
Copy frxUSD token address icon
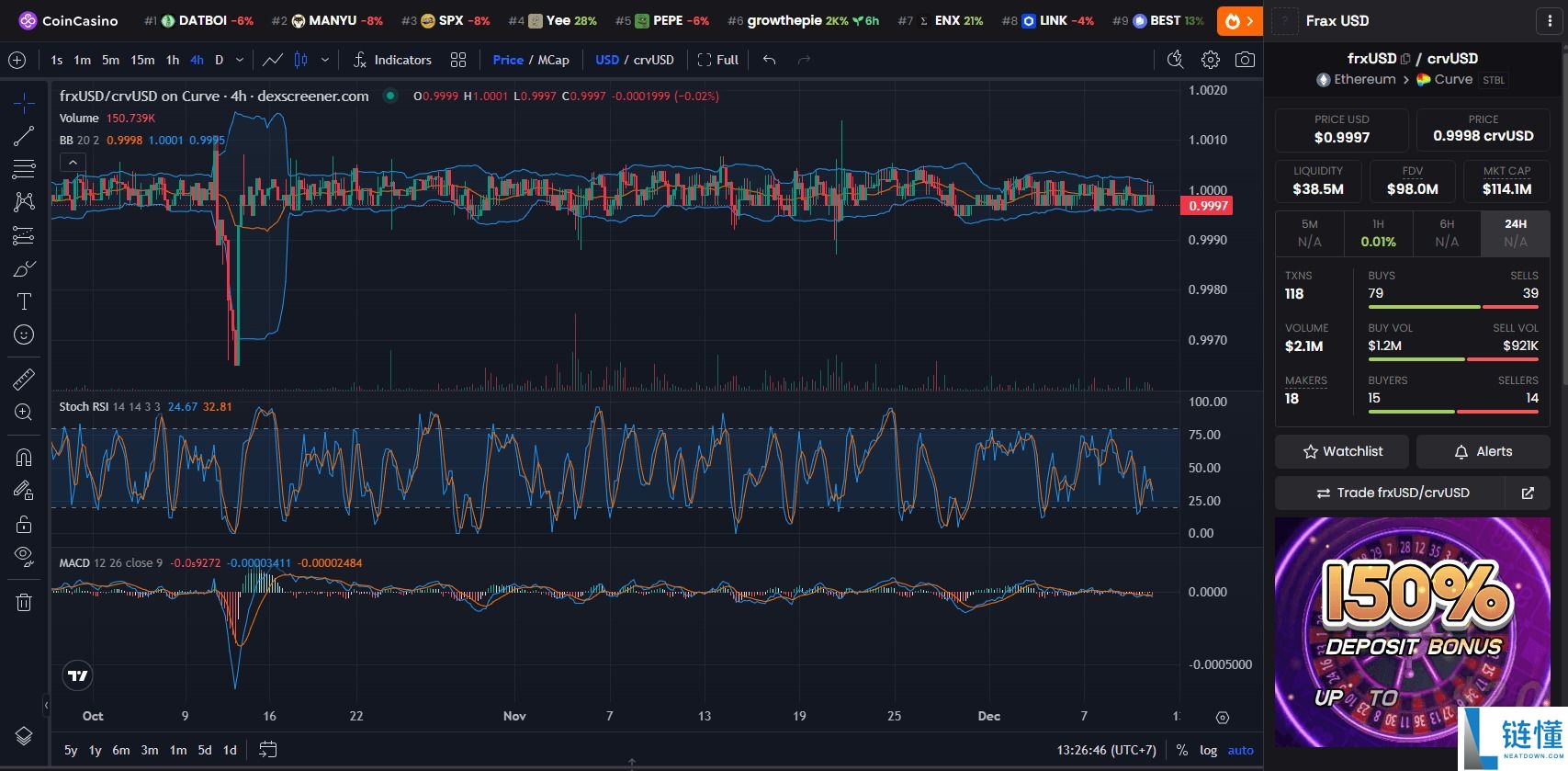1405,59
